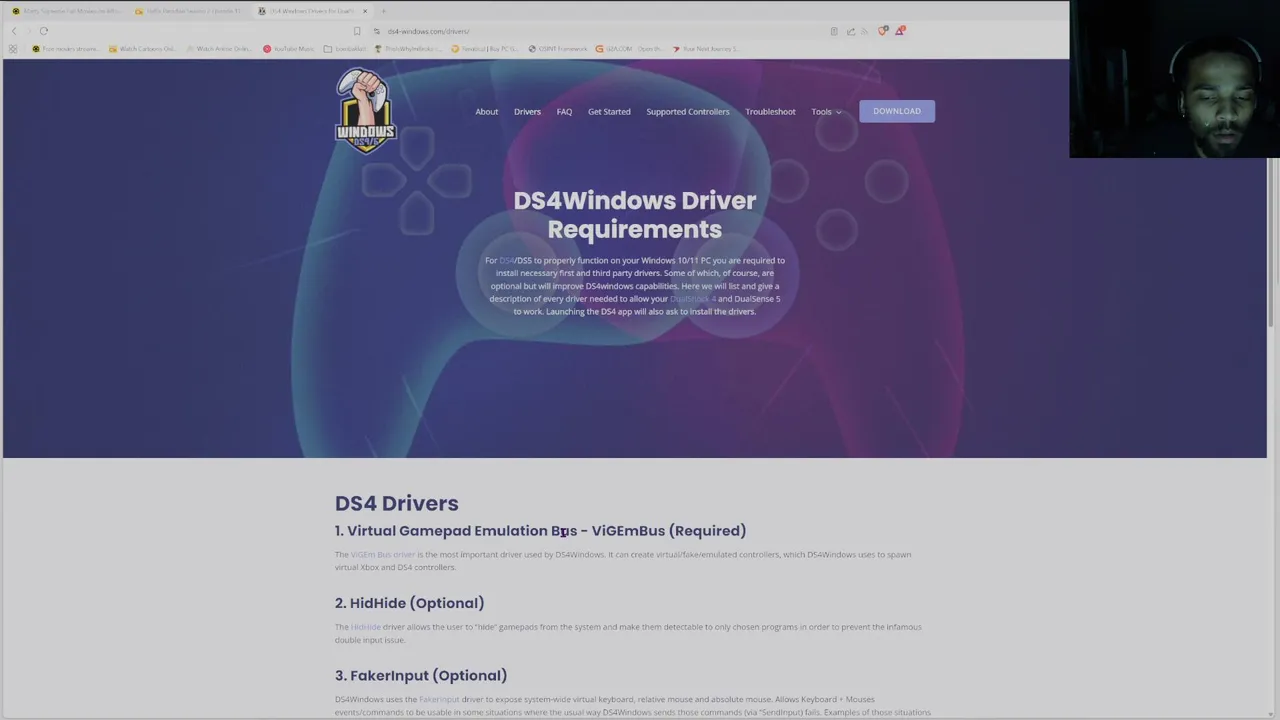1280x720 pixels.
Task: Click the DS4Windows logo in the header
Action: 366,111
